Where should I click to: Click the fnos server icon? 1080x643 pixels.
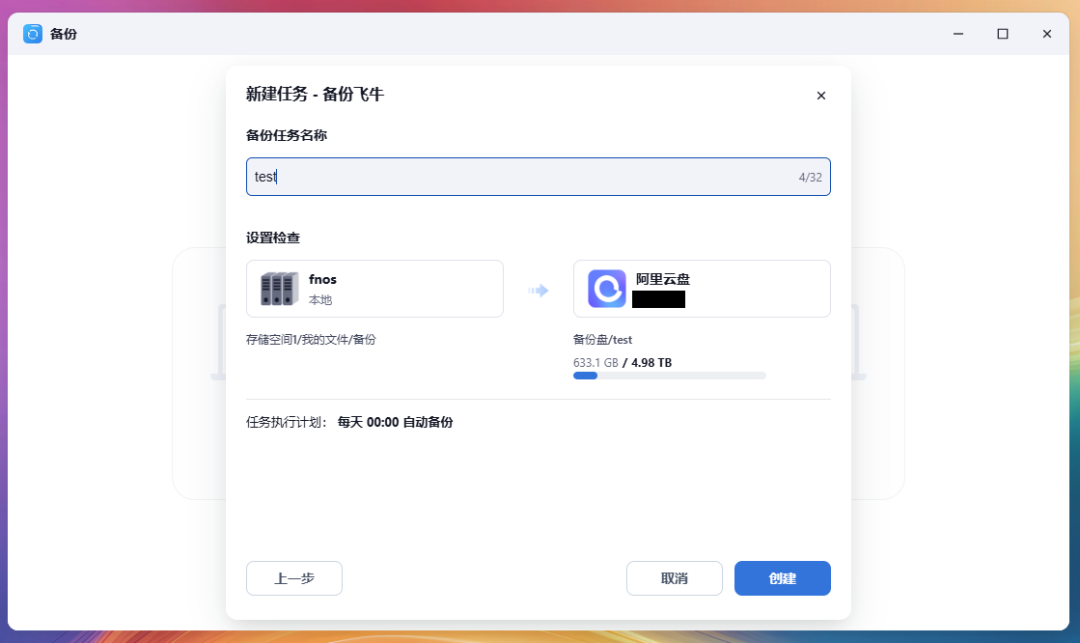[279, 288]
